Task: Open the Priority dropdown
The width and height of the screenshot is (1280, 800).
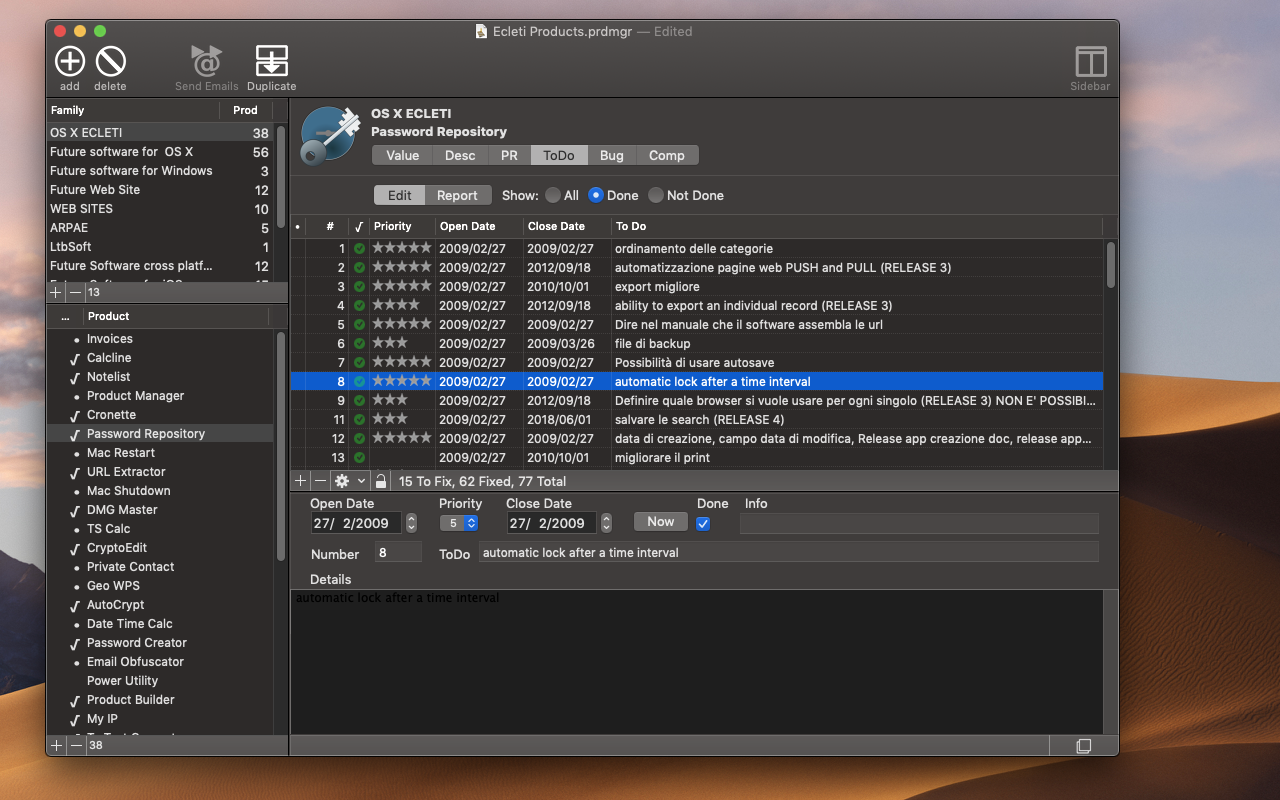Action: [459, 523]
